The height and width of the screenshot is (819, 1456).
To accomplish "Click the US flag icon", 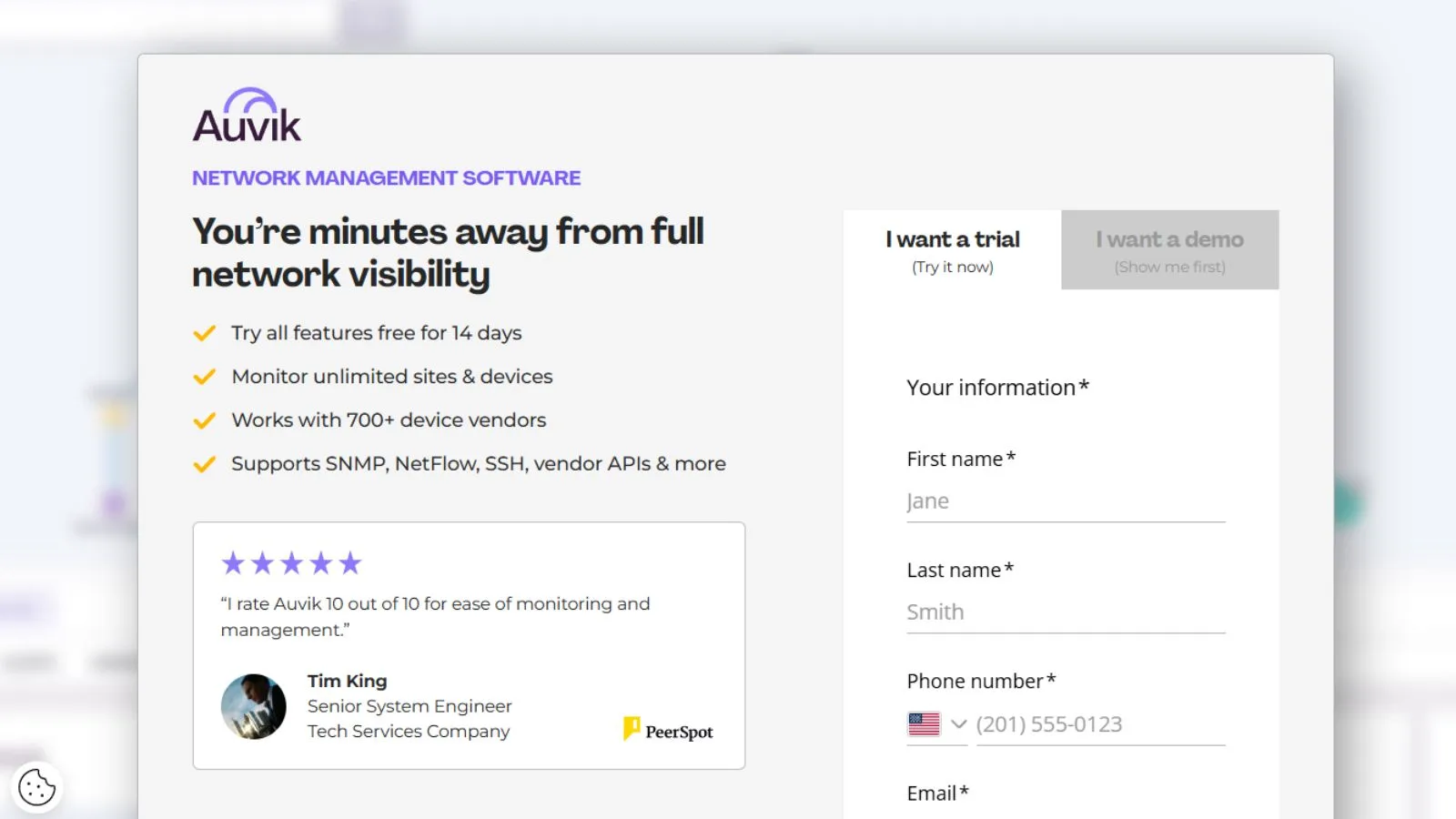I will (924, 724).
